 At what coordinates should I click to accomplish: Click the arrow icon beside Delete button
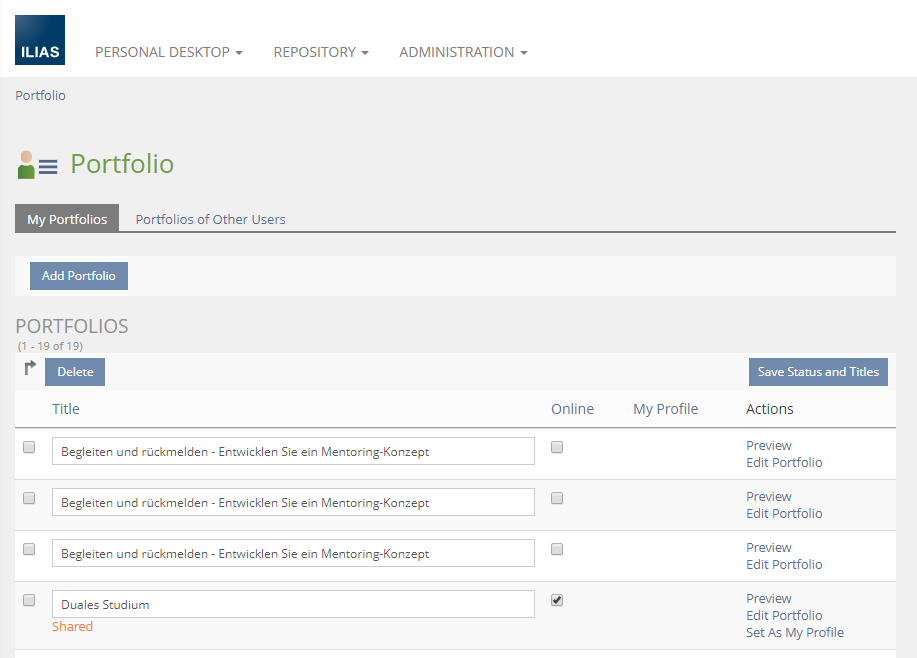coord(30,369)
